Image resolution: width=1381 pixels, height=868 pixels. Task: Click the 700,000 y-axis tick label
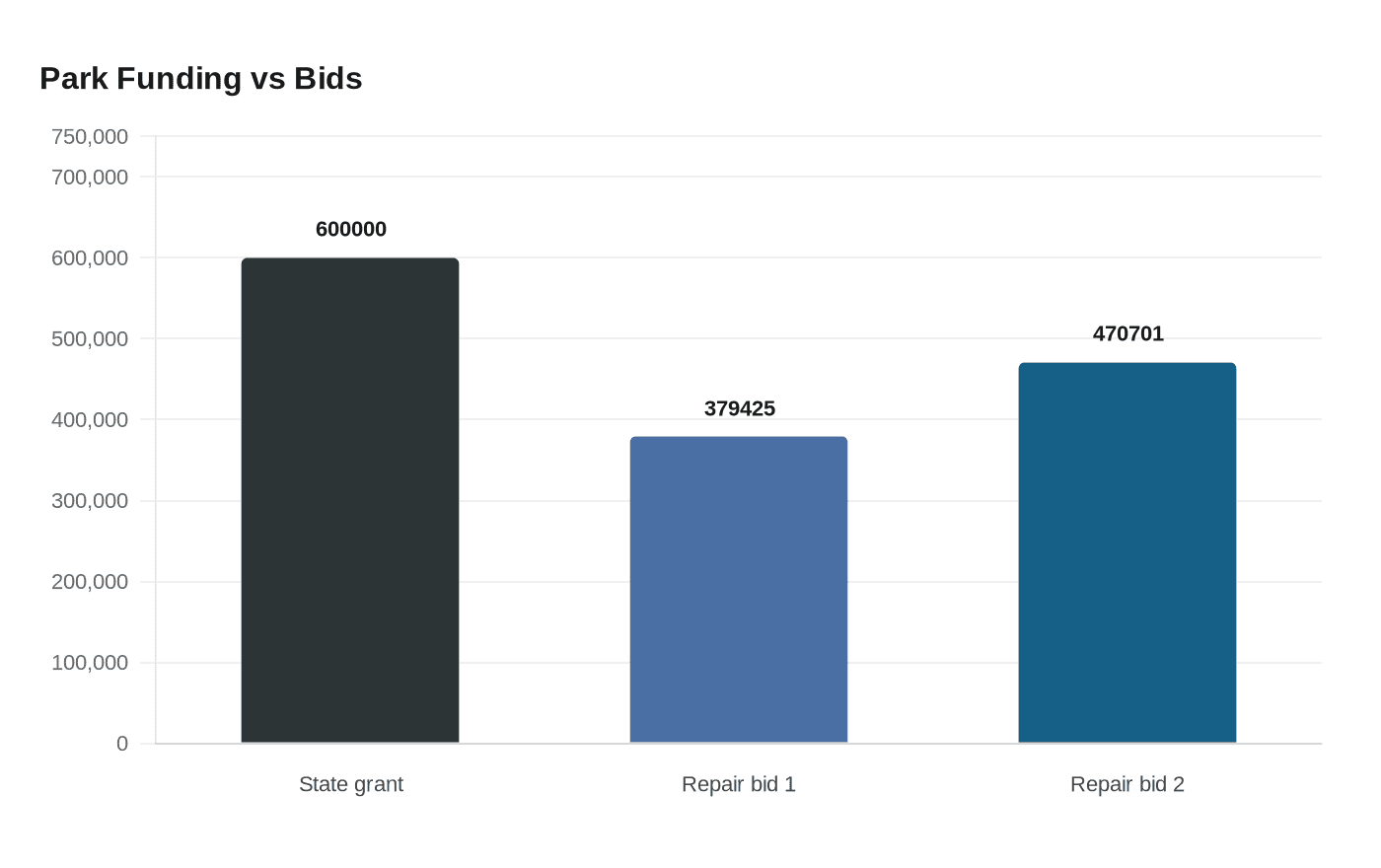(x=90, y=178)
